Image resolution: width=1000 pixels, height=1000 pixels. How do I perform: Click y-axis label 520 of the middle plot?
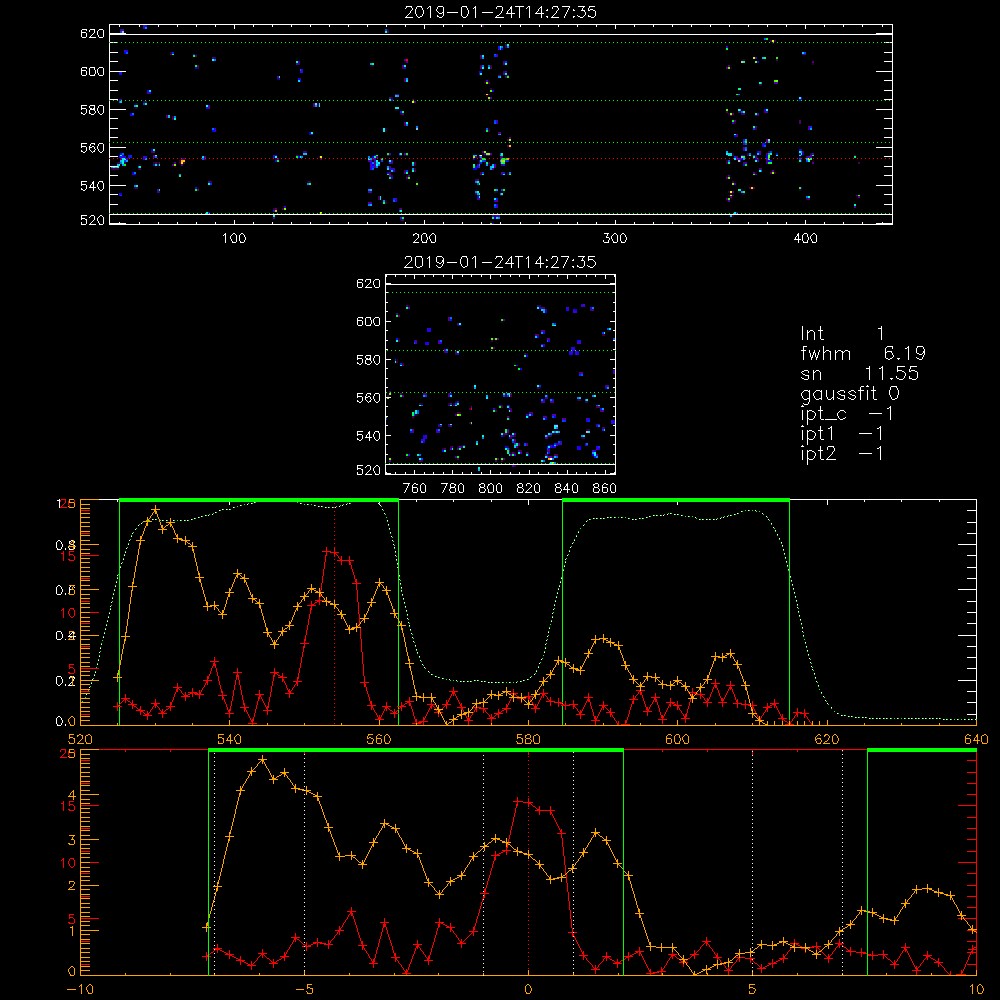(x=368, y=471)
